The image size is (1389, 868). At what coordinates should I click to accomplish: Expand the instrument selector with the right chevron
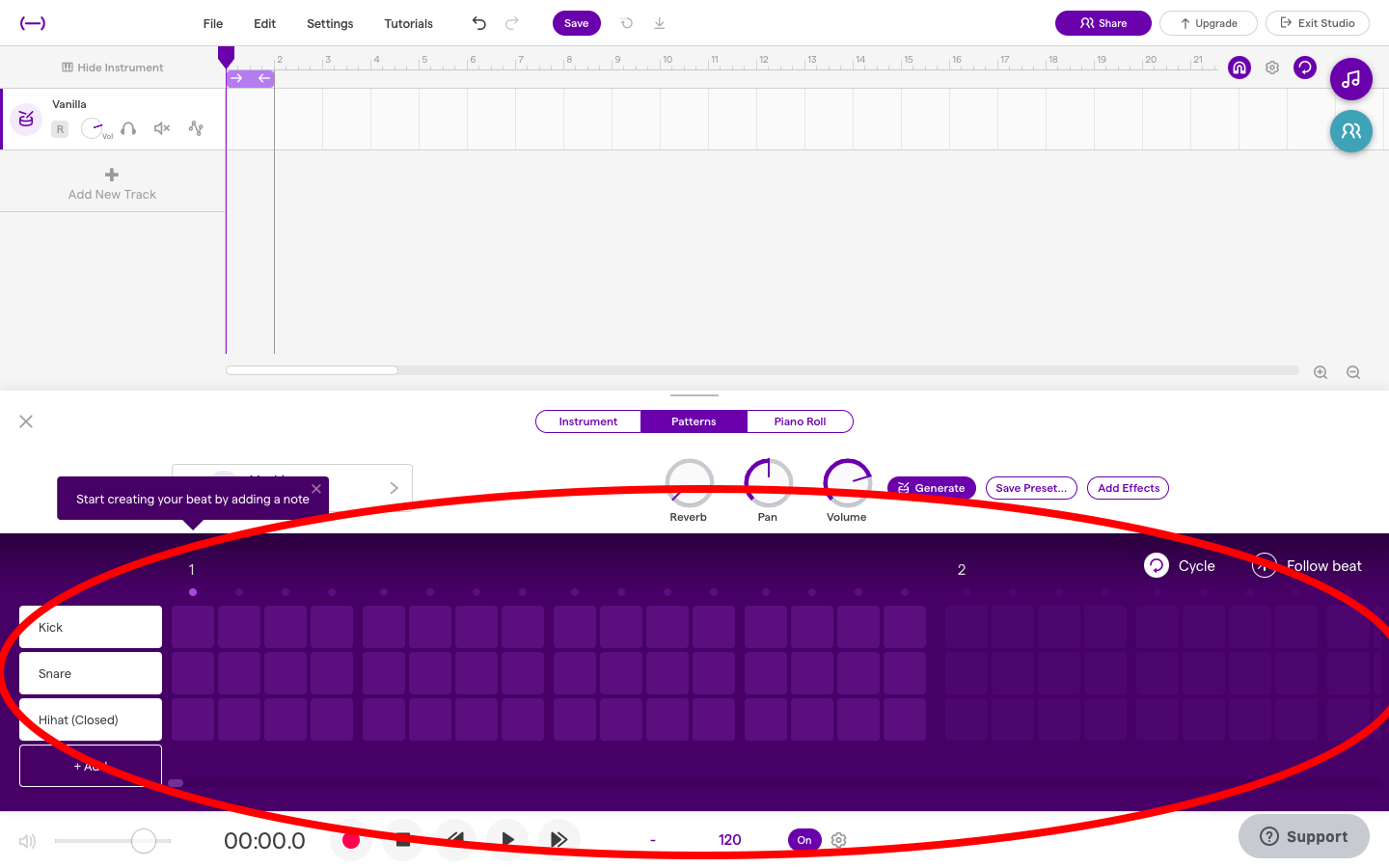pyautogui.click(x=393, y=488)
